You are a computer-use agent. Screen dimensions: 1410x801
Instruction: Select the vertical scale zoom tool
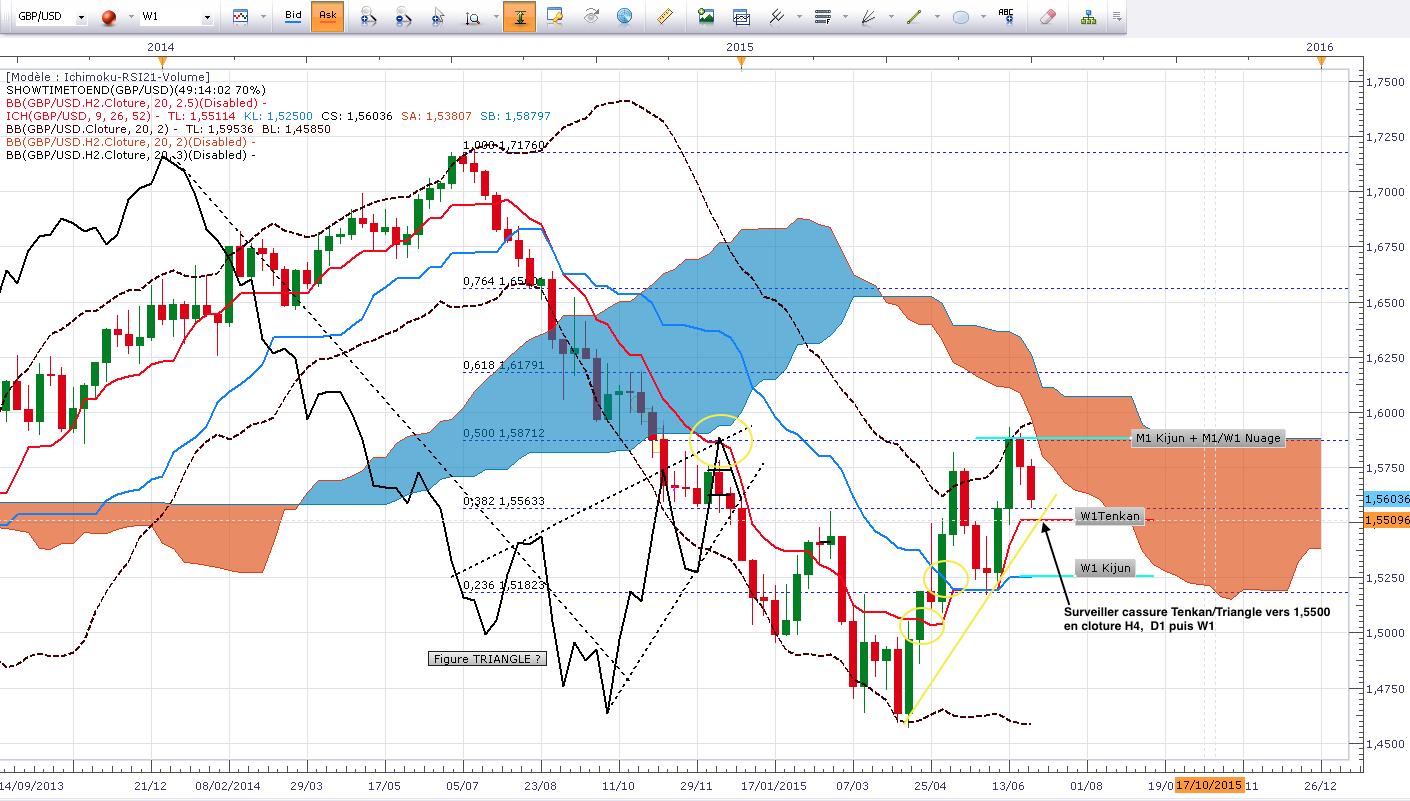coord(474,17)
